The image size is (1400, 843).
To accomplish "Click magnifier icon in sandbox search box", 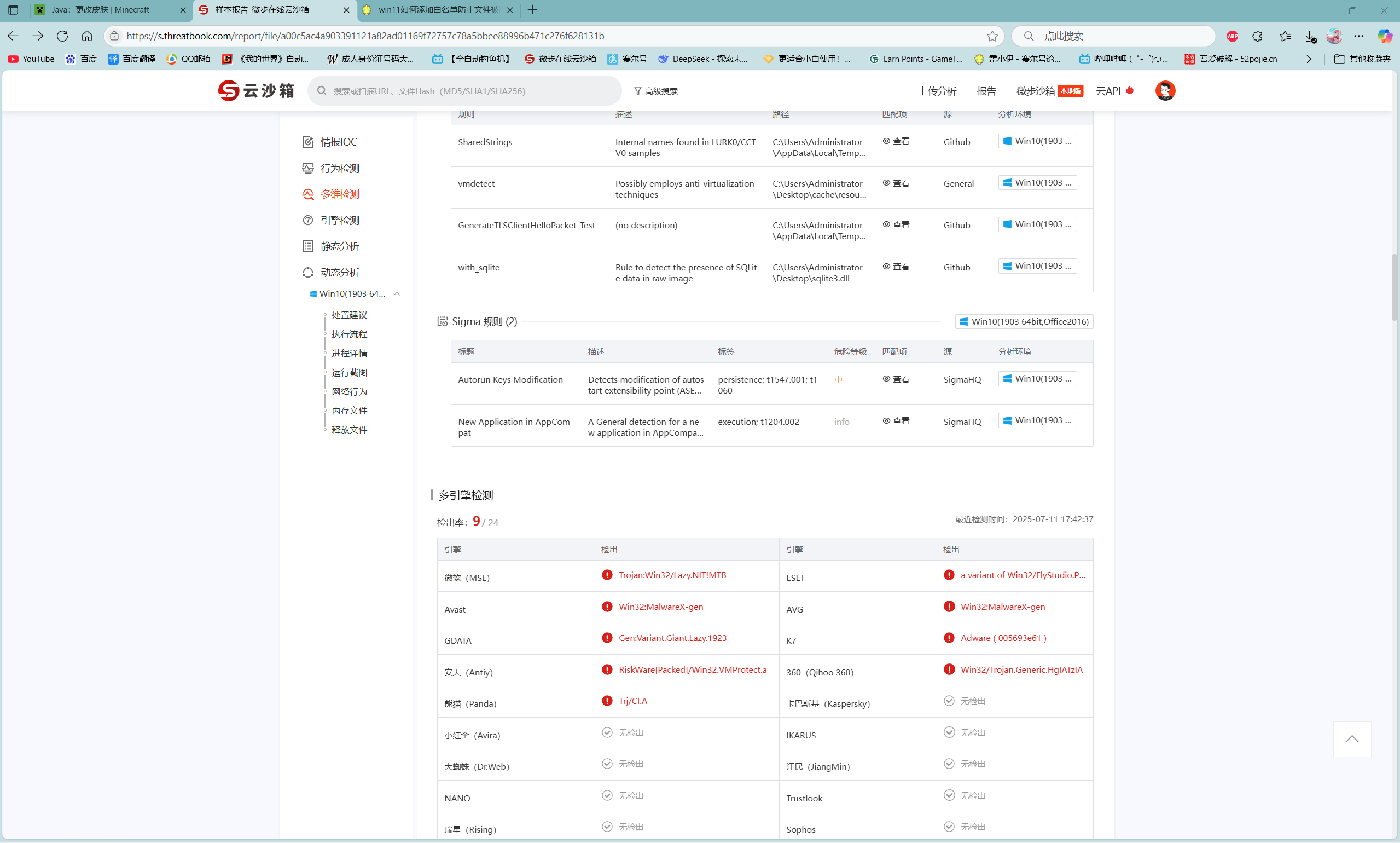I will (x=322, y=90).
